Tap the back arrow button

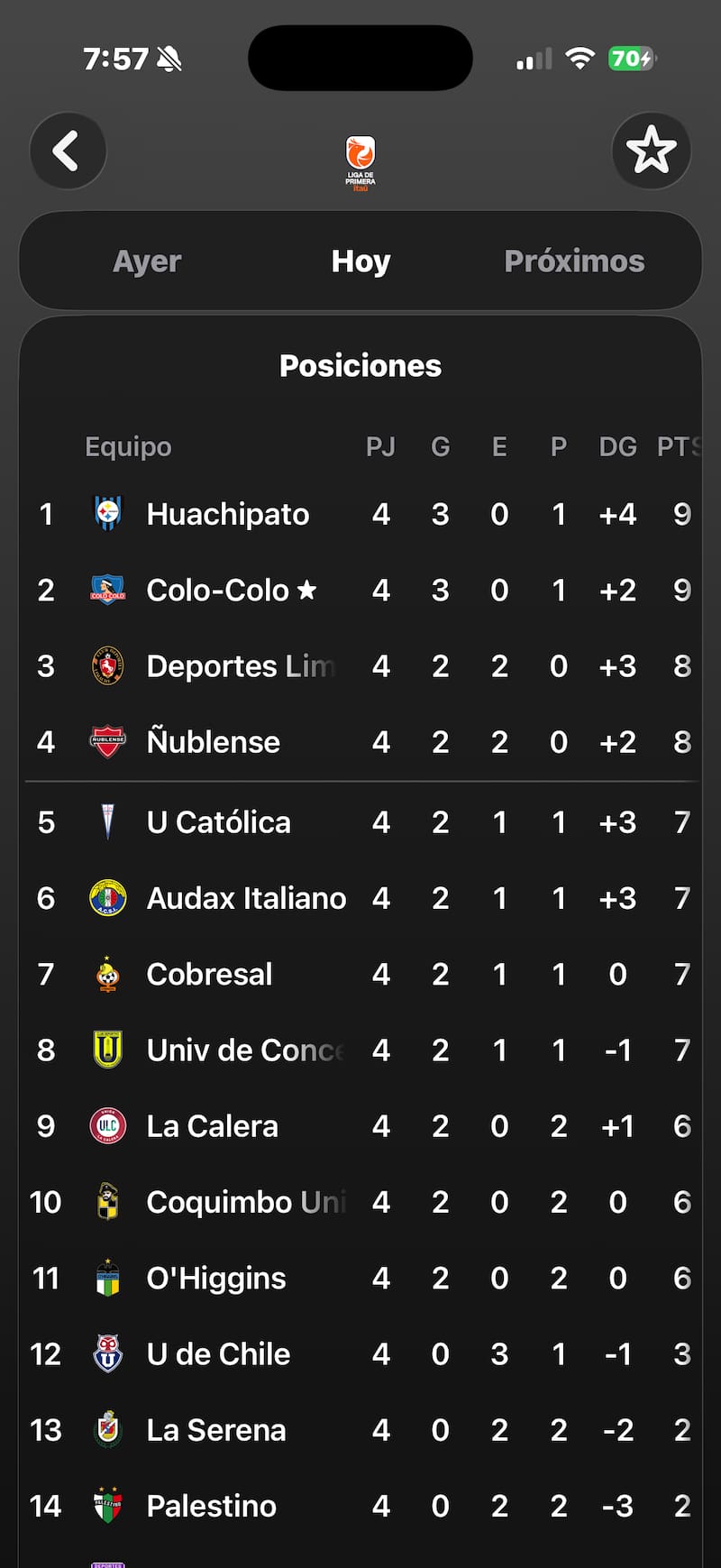tap(68, 151)
